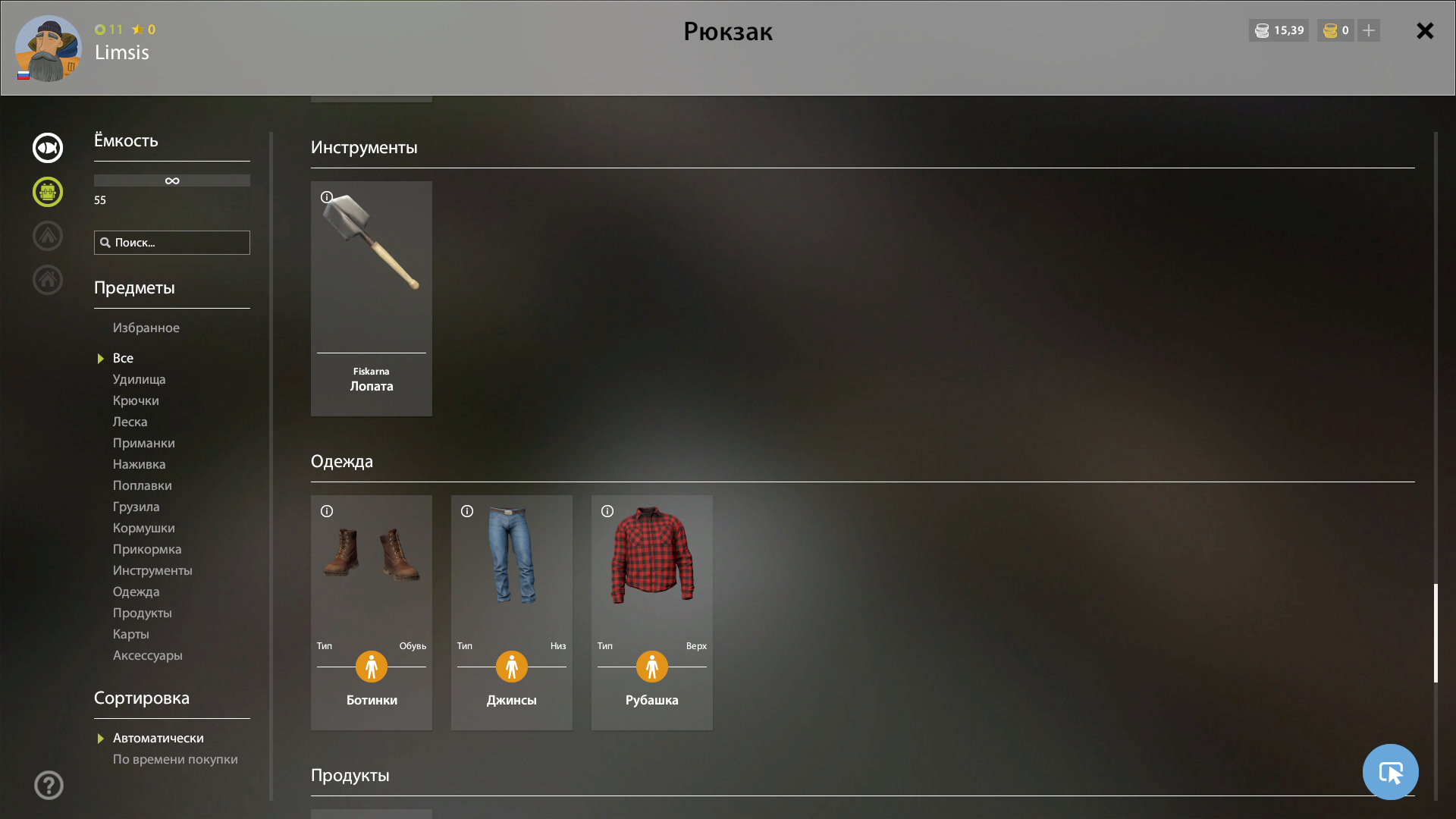This screenshot has height=819, width=1456.
Task: Open the help question mark icon
Action: pyautogui.click(x=49, y=785)
